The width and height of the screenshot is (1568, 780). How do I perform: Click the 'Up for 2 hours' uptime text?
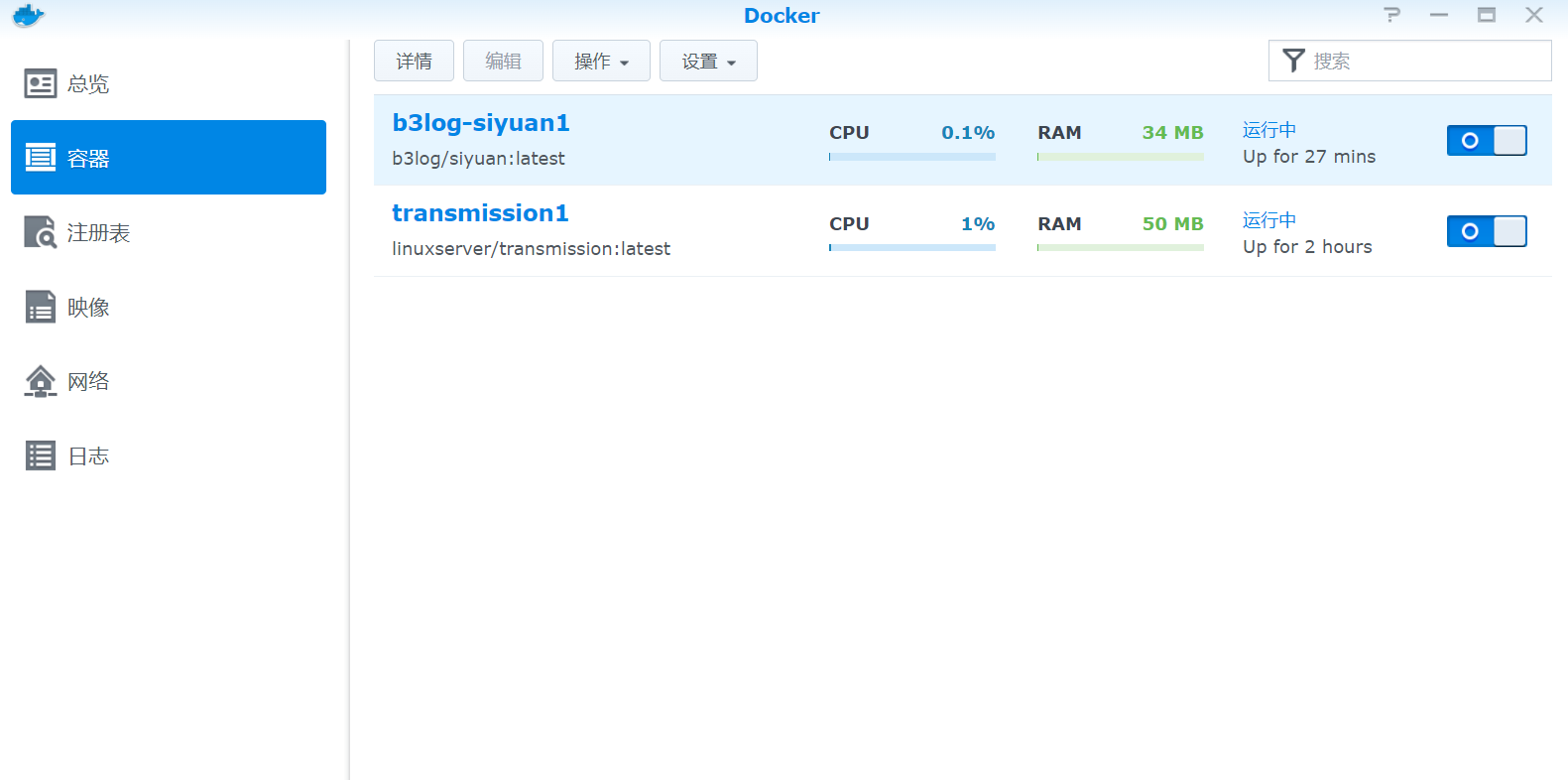click(x=1307, y=247)
